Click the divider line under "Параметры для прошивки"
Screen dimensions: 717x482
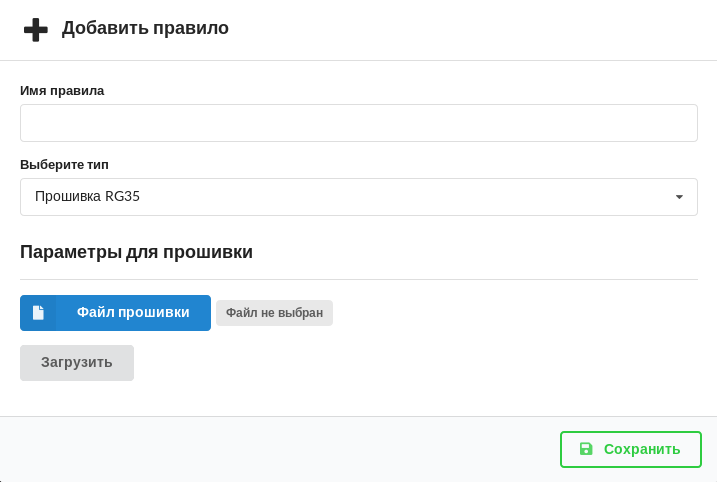point(358,279)
